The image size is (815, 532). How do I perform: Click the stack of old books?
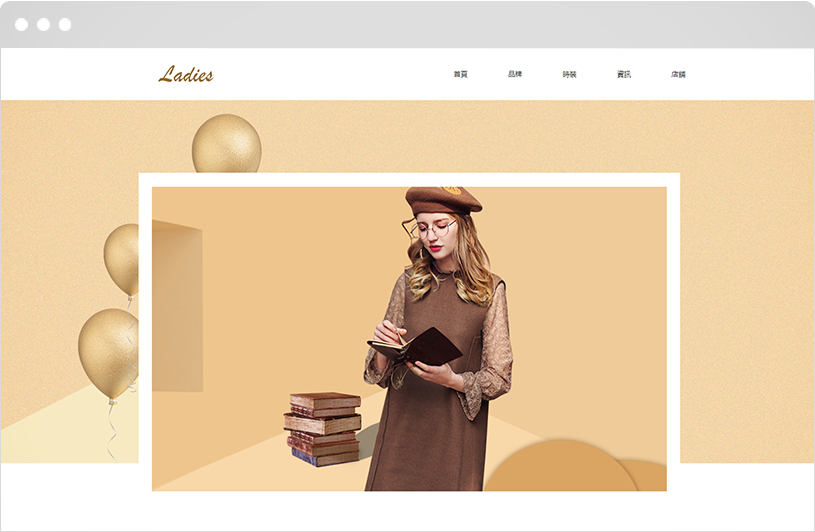click(322, 429)
